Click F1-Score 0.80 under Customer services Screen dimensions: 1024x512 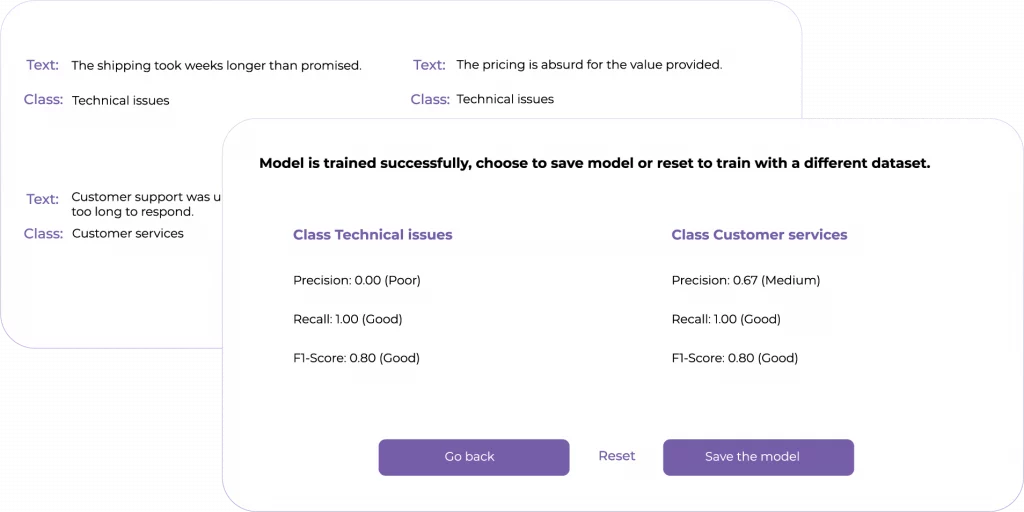(734, 358)
